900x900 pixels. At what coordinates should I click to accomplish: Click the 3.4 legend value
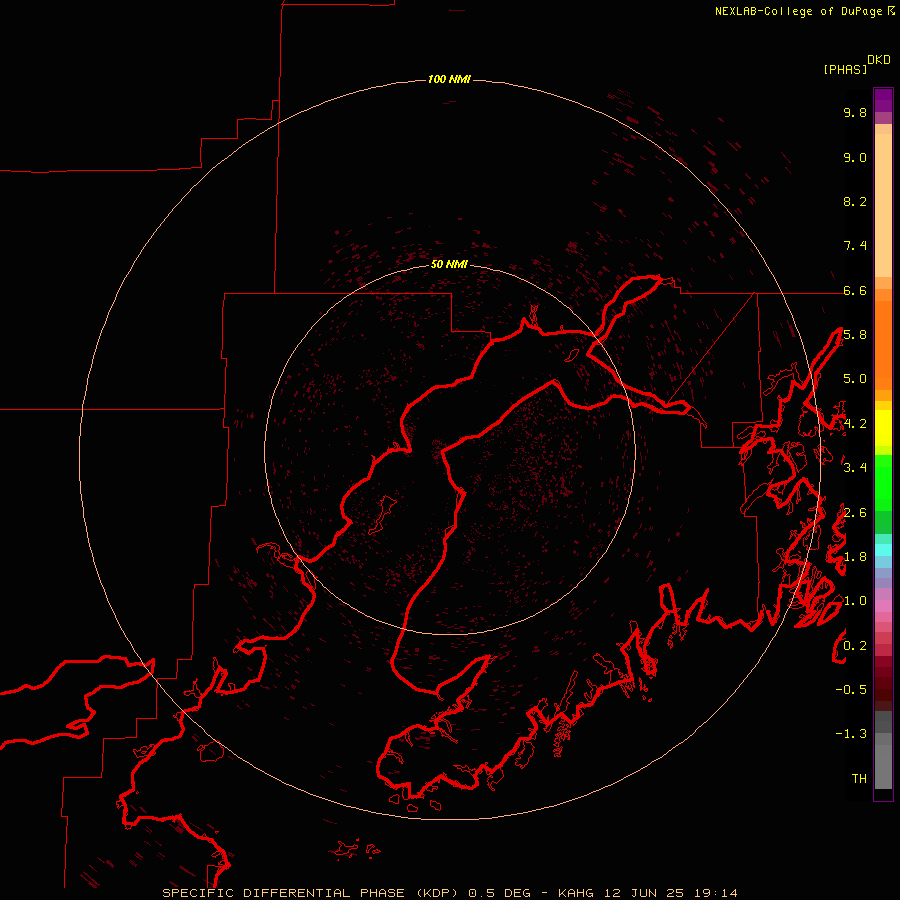pyautogui.click(x=855, y=468)
